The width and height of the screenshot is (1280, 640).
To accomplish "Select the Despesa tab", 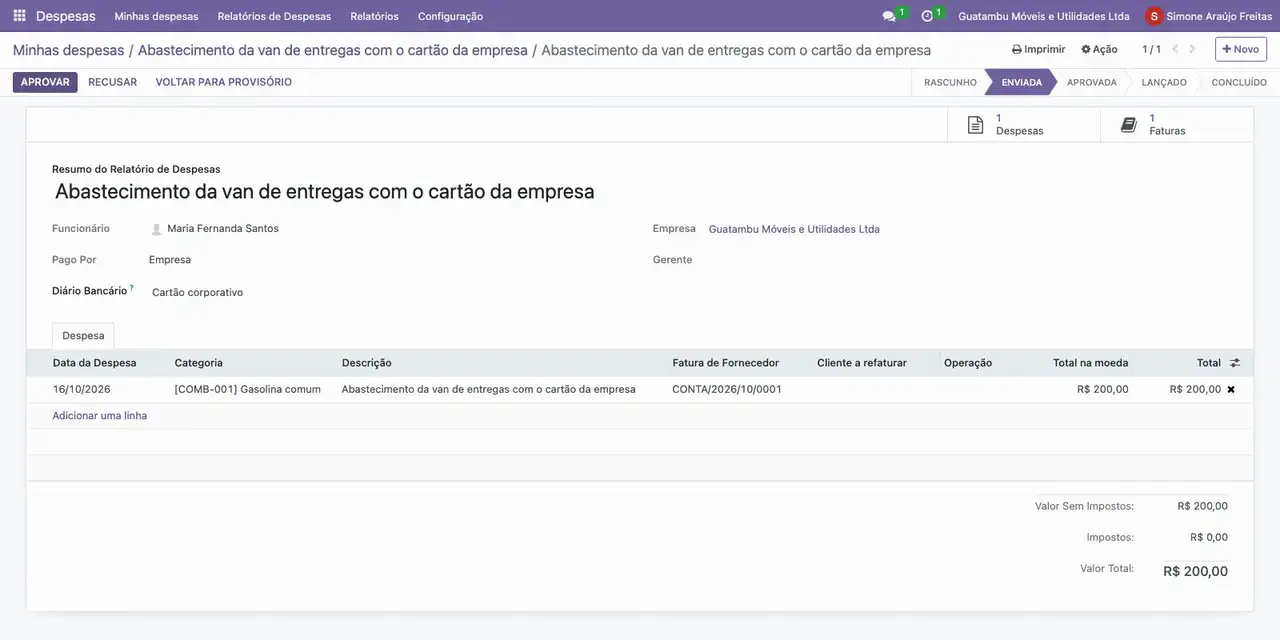I will pos(83,336).
